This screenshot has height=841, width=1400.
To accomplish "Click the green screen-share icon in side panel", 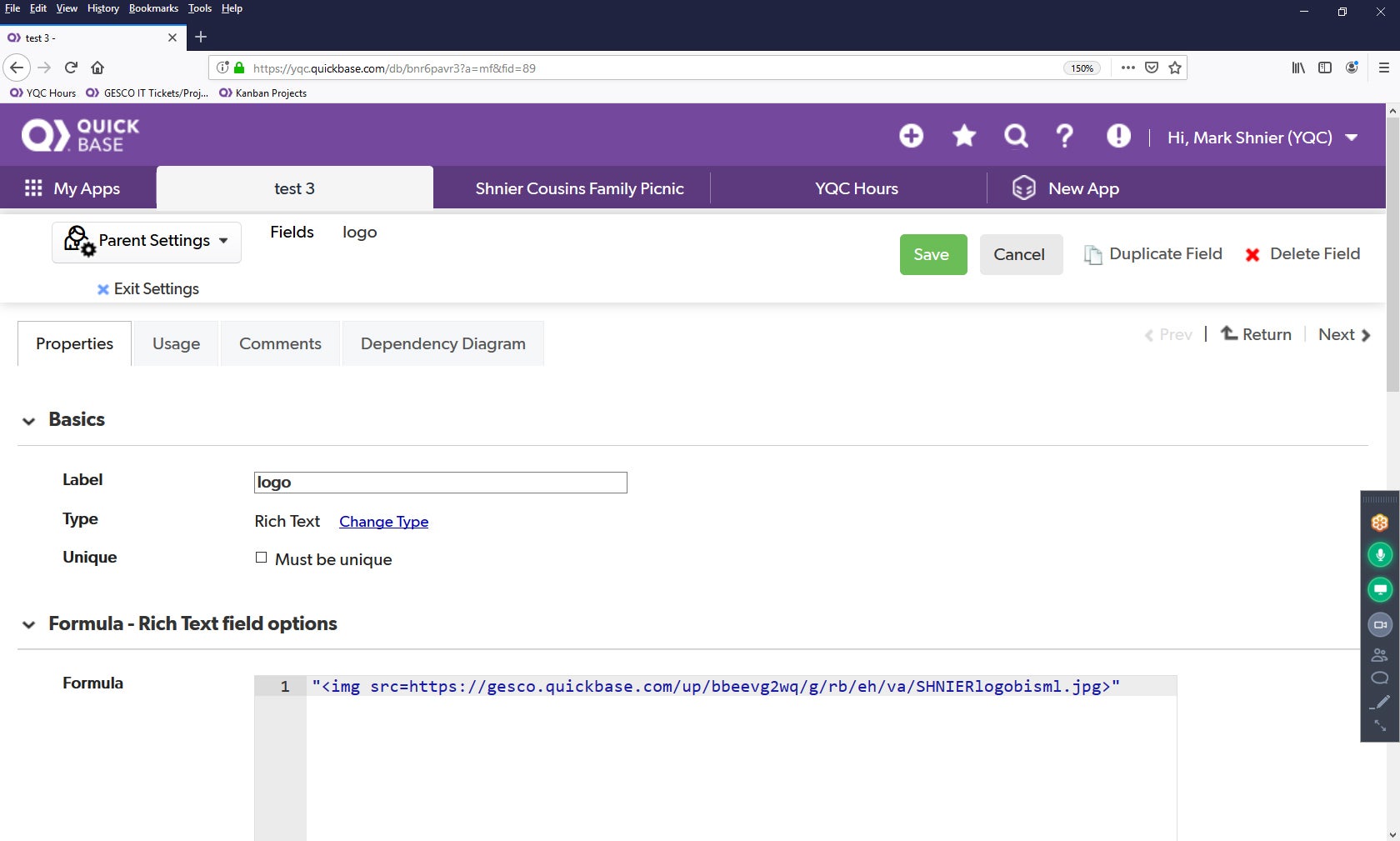I will [x=1380, y=589].
